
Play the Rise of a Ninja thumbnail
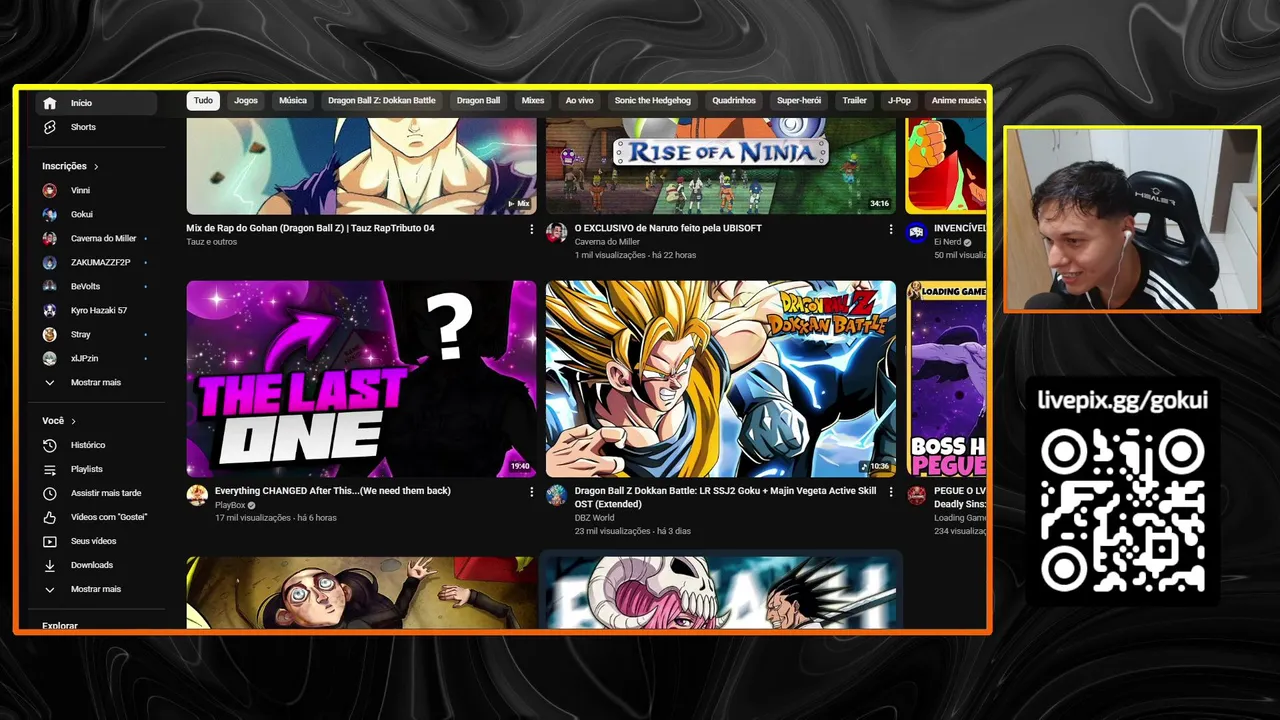pos(721,166)
